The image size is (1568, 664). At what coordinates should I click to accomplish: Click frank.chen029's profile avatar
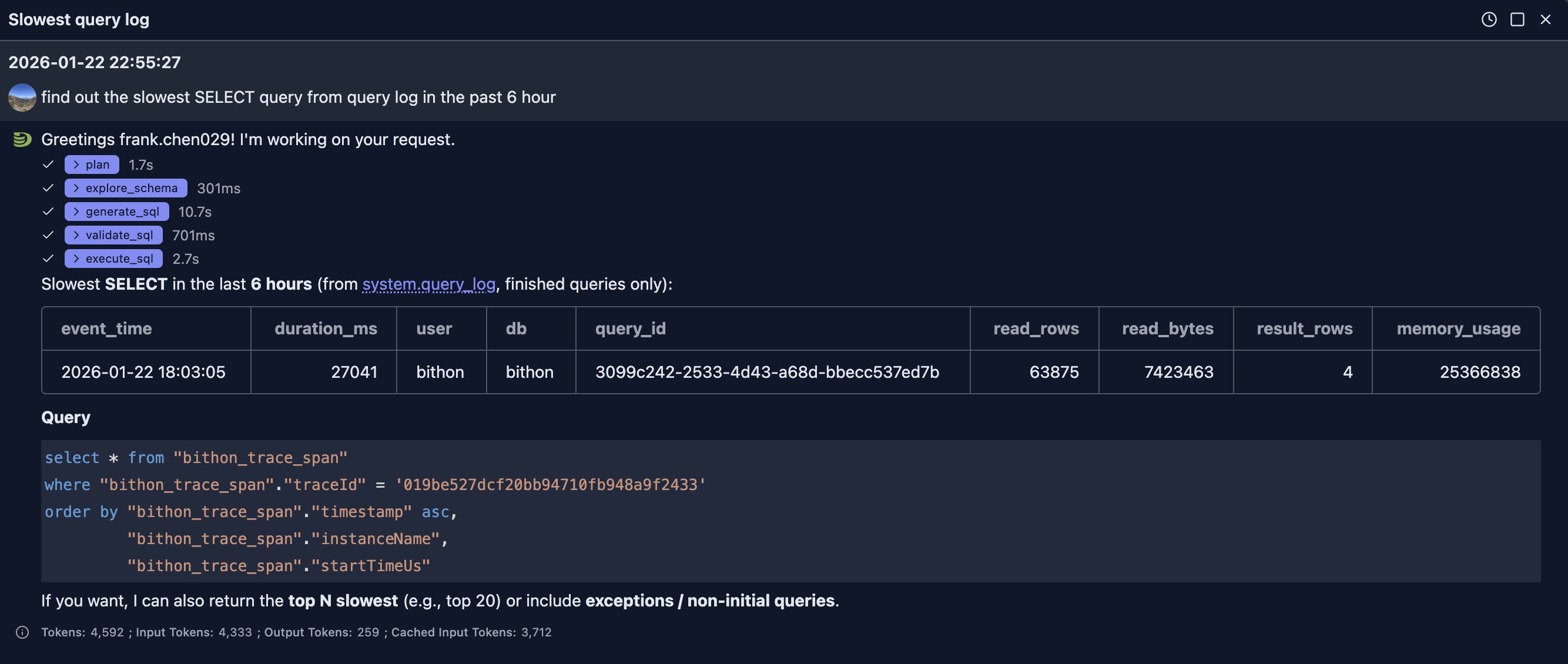22,96
